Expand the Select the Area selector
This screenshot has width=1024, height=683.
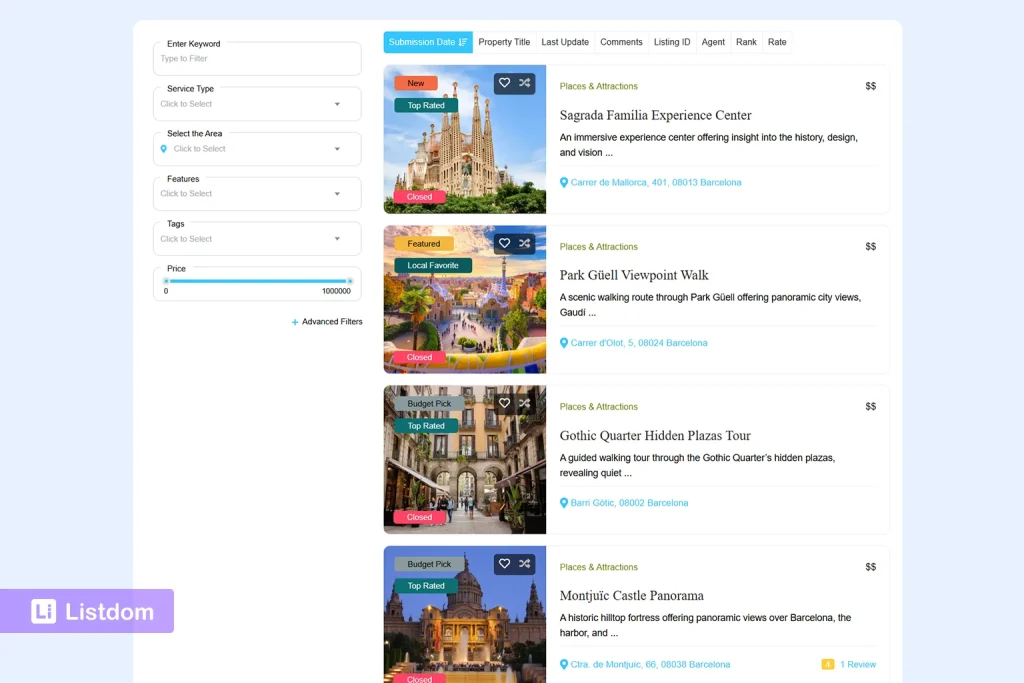coord(257,148)
